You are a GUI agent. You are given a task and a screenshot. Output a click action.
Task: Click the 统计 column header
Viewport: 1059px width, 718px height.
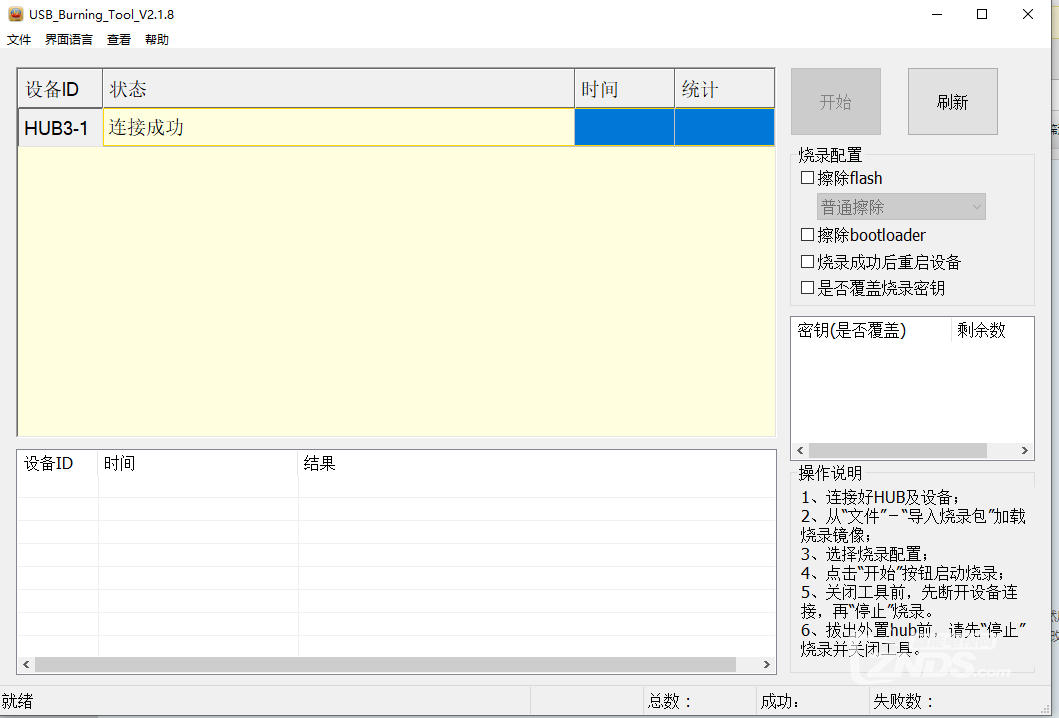[723, 88]
